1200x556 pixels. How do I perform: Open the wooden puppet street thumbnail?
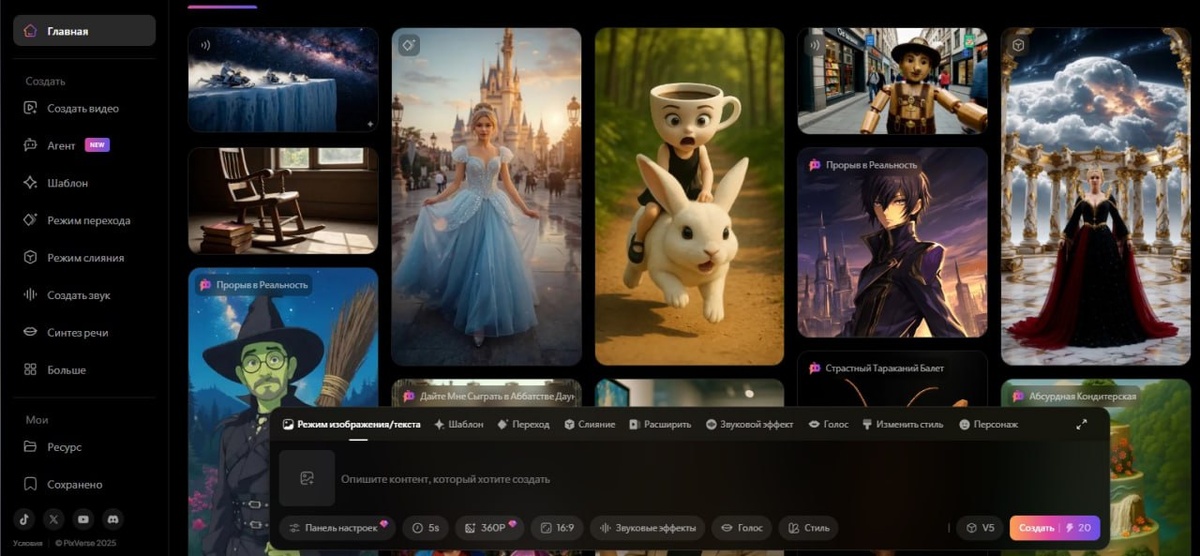(x=893, y=80)
